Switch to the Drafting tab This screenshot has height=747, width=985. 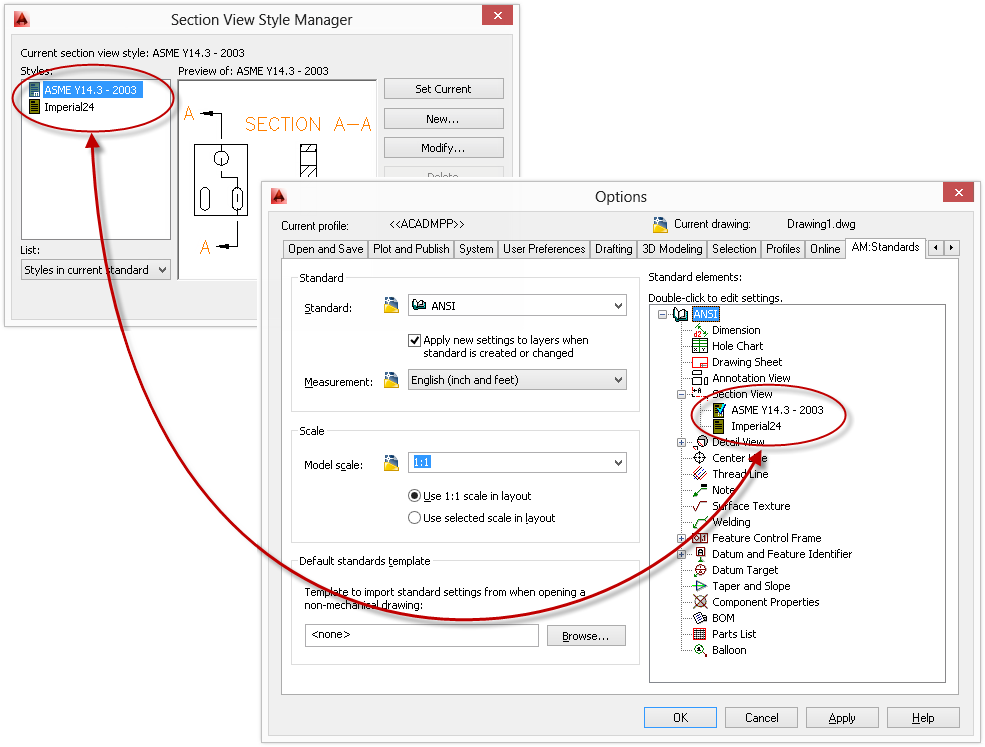614,249
